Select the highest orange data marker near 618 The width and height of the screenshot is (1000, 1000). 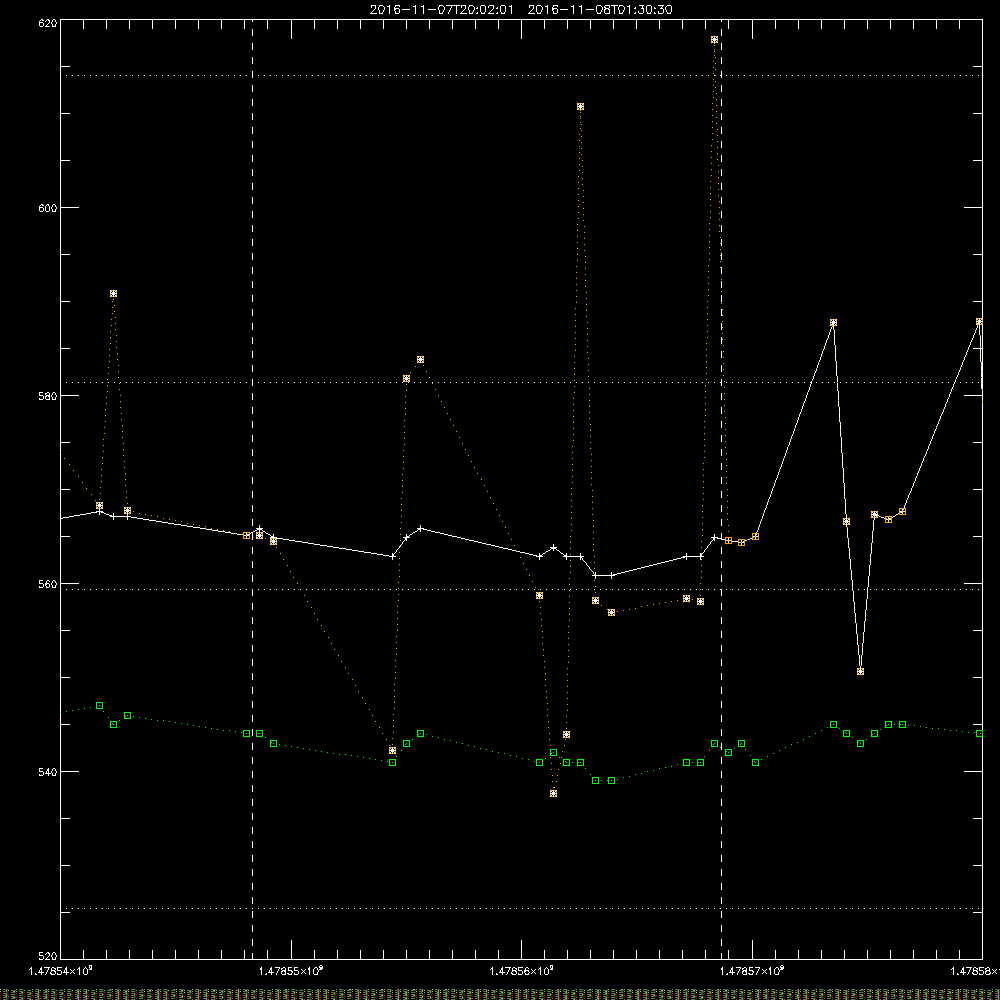(x=714, y=40)
